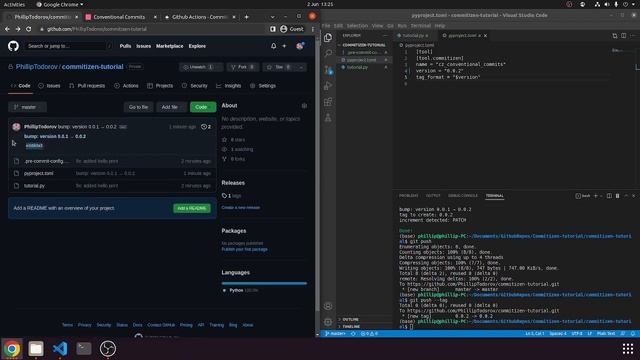Open the Google Chrome app menu in the top bar
The image size is (640, 360).
point(60,4)
